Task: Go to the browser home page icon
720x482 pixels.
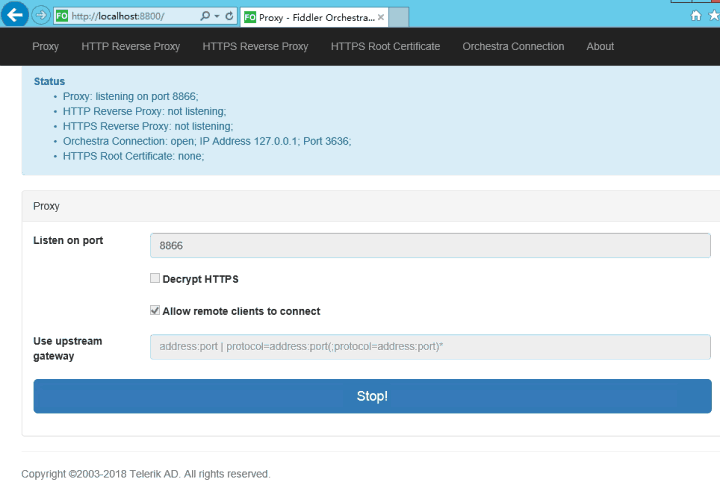Action: (696, 16)
